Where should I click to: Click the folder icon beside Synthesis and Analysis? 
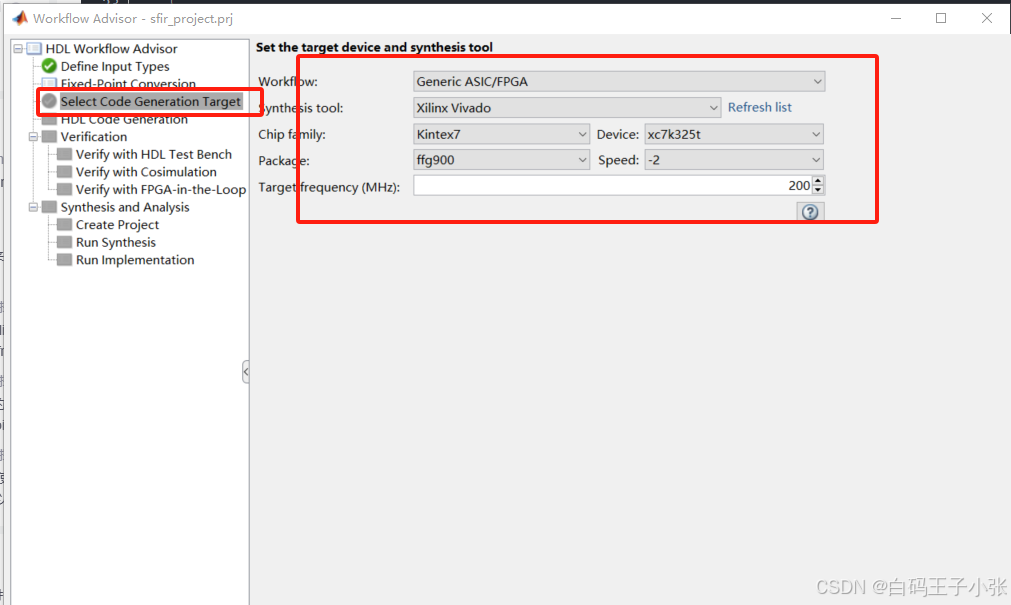(x=49, y=207)
